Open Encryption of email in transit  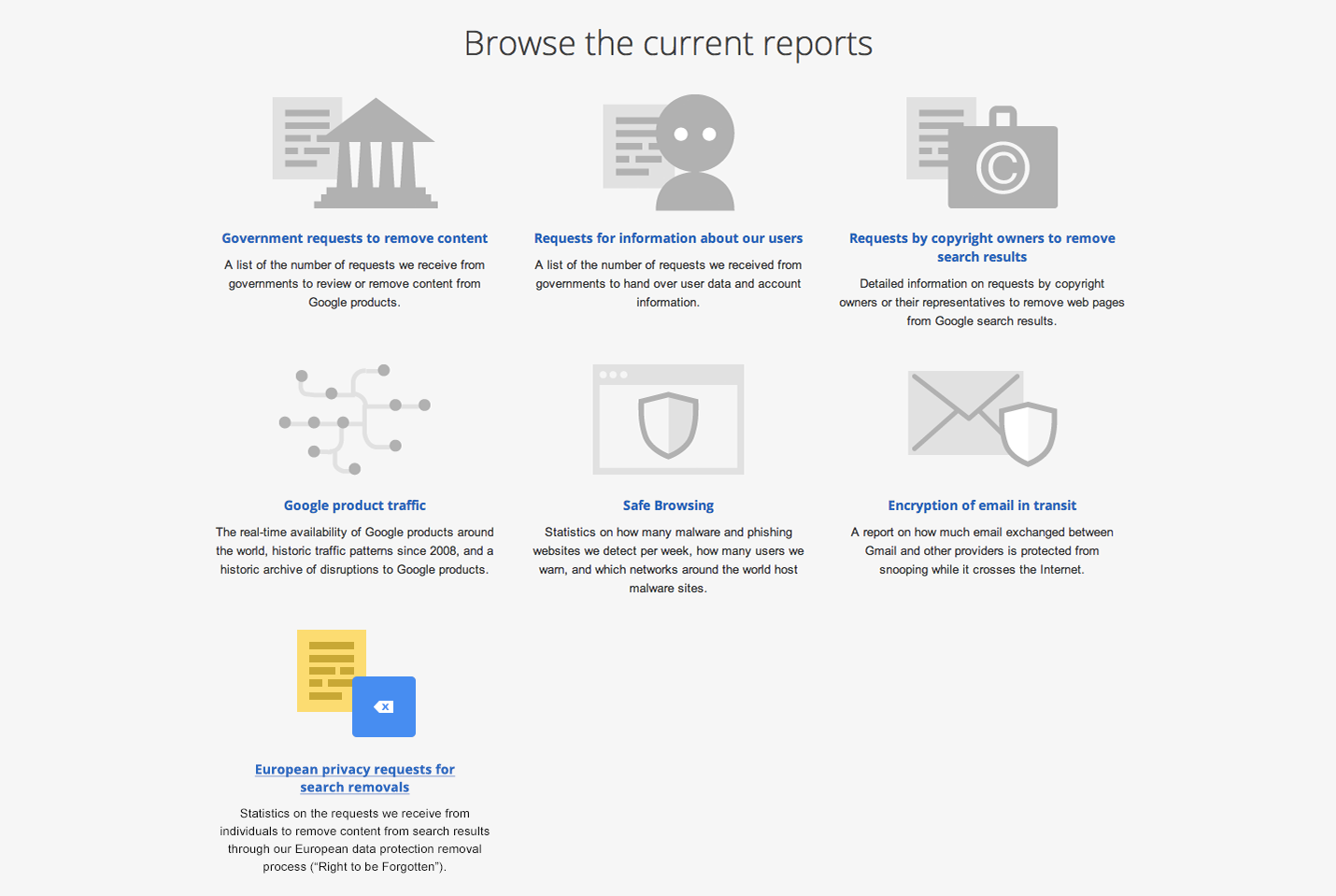point(982,505)
